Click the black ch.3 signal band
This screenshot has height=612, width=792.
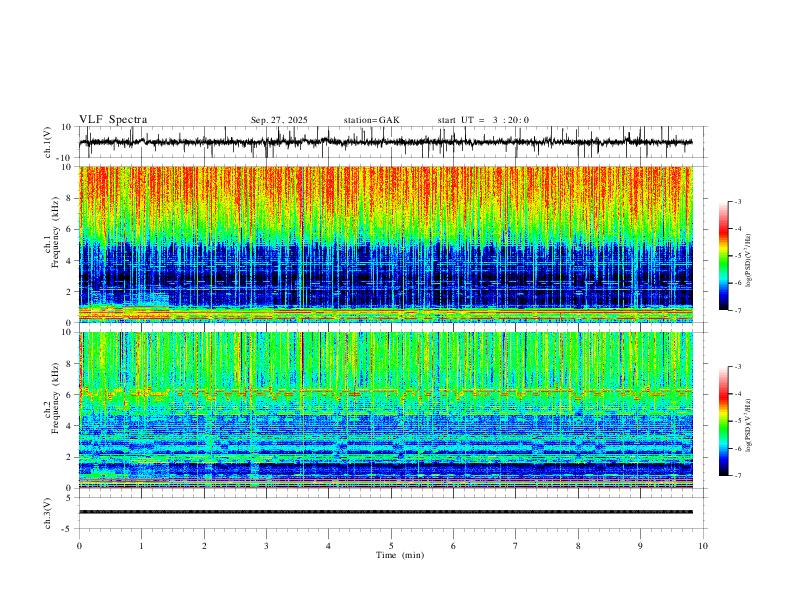tap(386, 512)
